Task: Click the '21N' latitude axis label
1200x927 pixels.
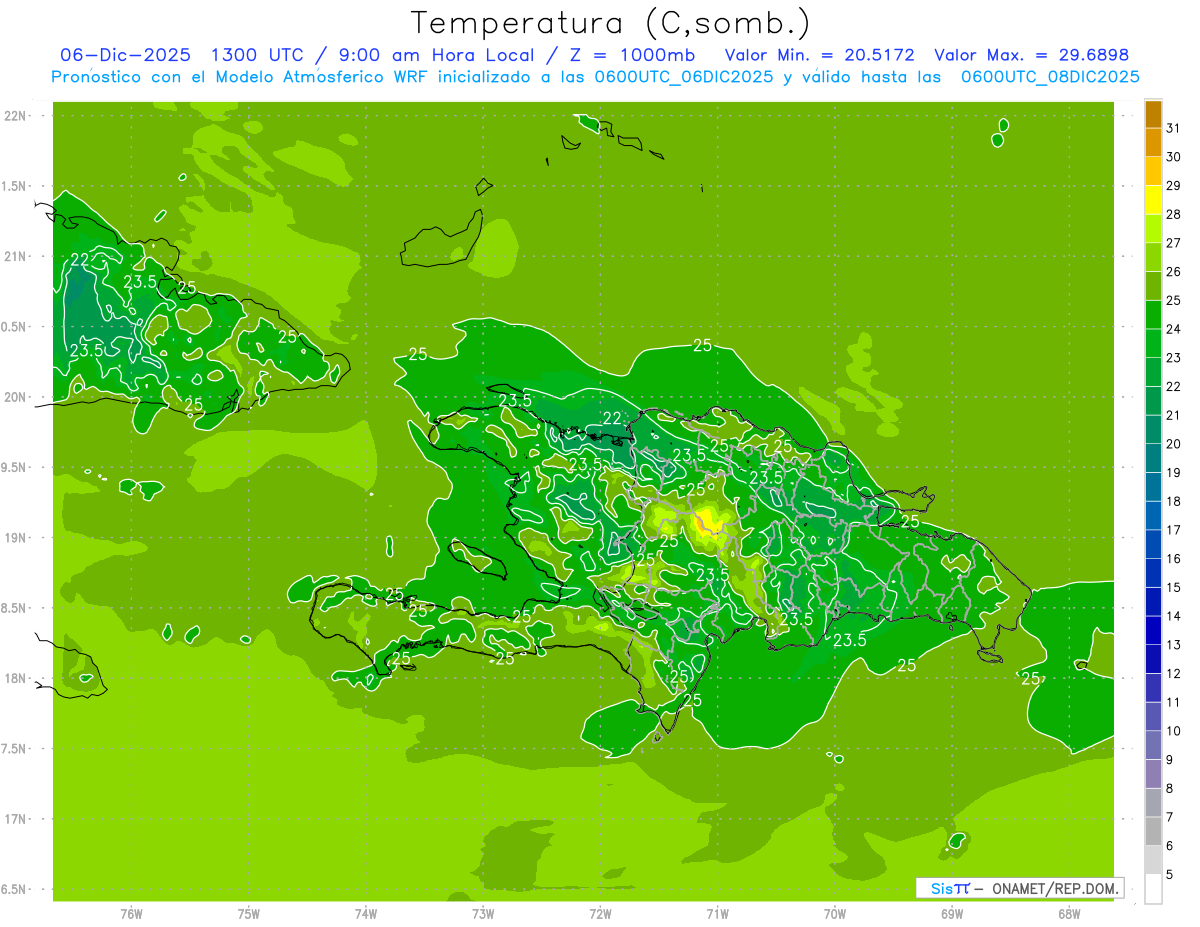Action: pos(15,256)
